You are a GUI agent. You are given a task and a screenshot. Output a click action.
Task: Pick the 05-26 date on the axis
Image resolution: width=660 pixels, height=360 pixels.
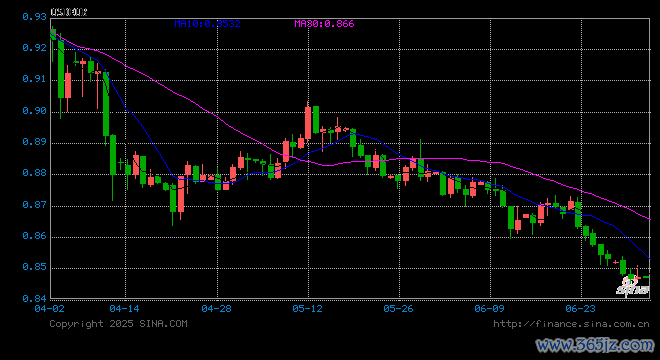click(x=398, y=309)
